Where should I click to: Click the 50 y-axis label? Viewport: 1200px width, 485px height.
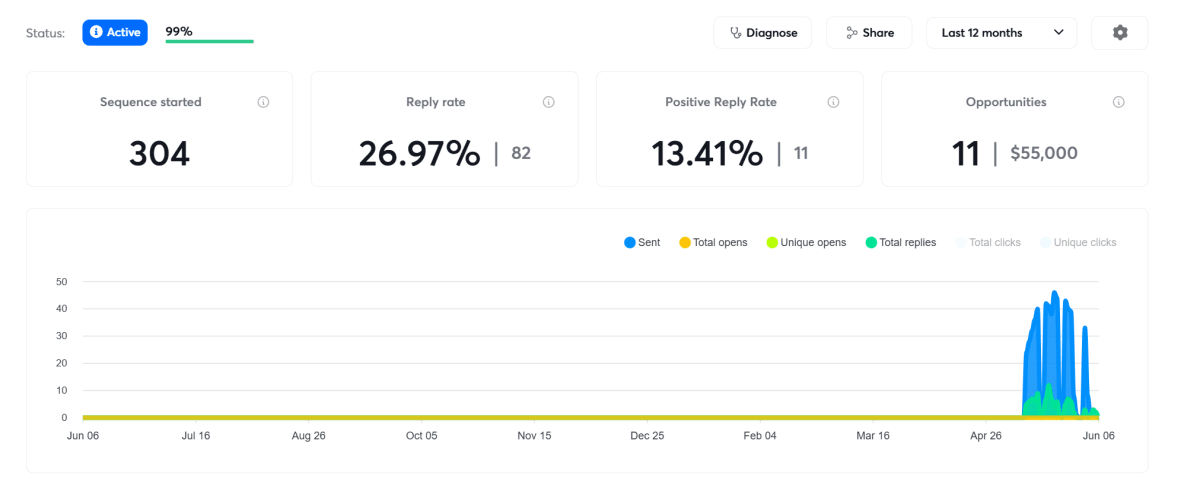(61, 282)
